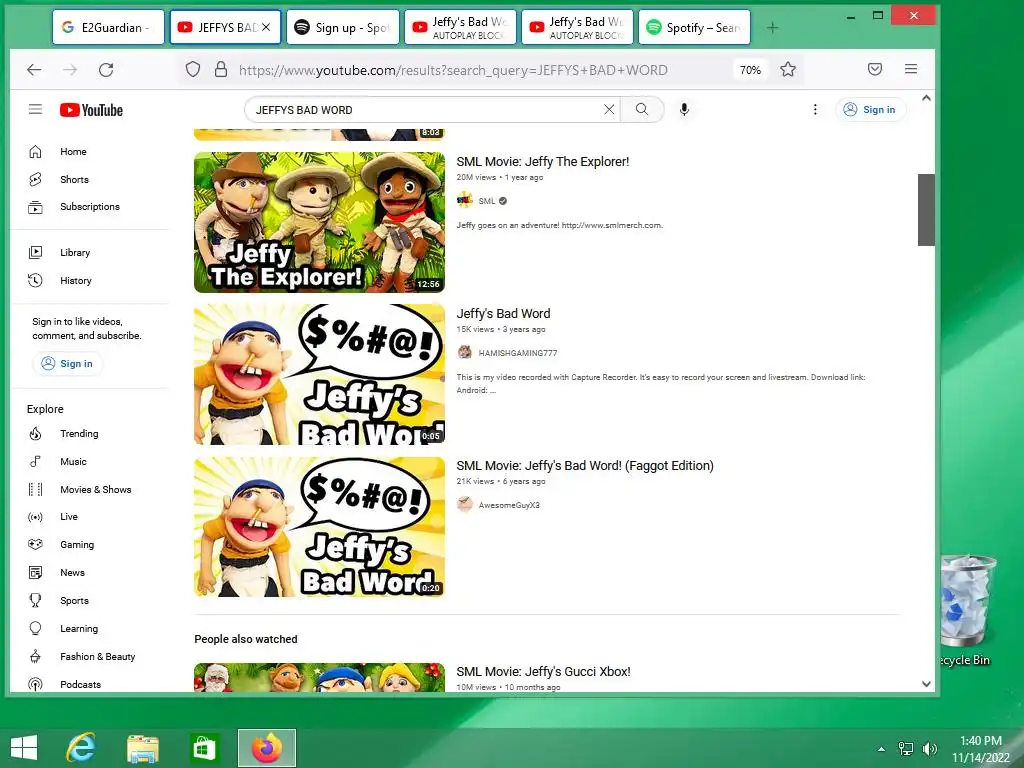Image resolution: width=1024 pixels, height=768 pixels.
Task: Click the sidebar Sign in button
Action: (67, 364)
